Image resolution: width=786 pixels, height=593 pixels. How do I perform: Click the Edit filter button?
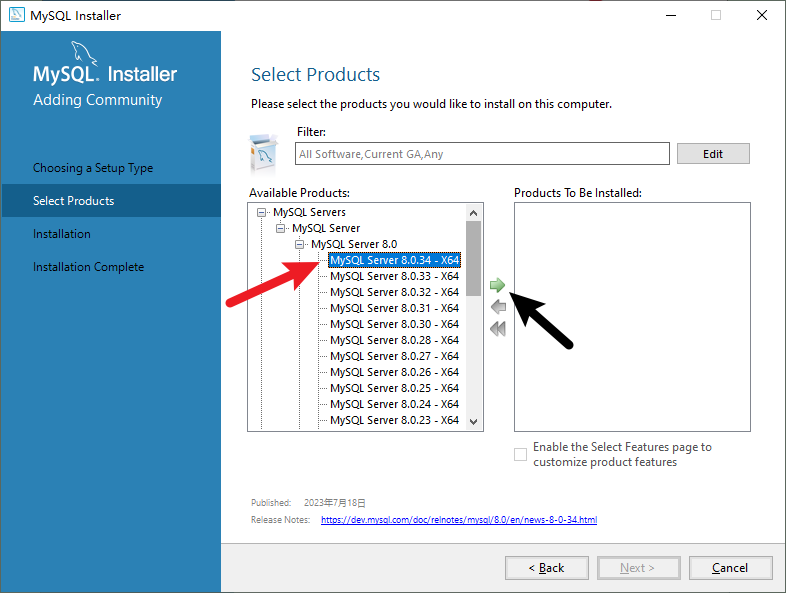tap(713, 154)
